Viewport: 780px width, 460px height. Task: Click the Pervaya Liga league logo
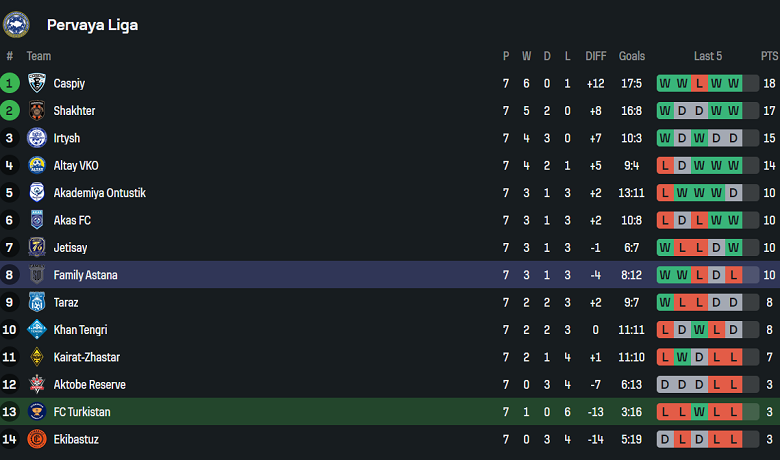click(17, 24)
